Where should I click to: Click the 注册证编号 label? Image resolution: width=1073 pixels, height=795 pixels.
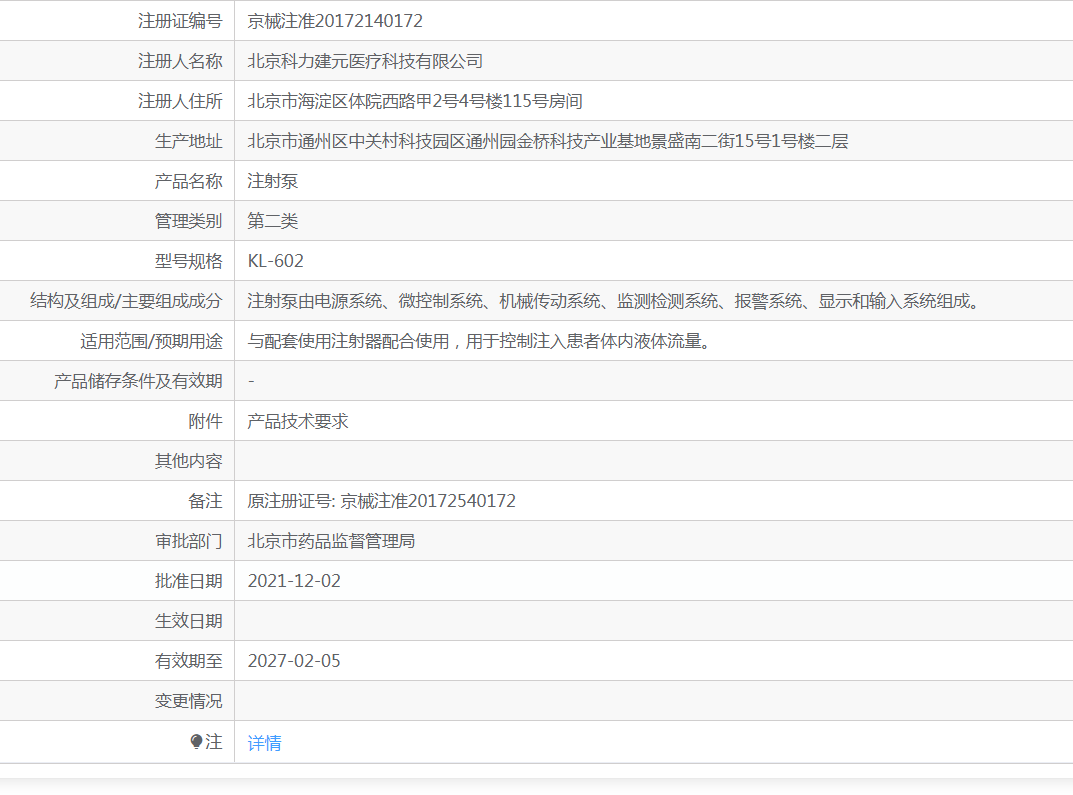180,21
